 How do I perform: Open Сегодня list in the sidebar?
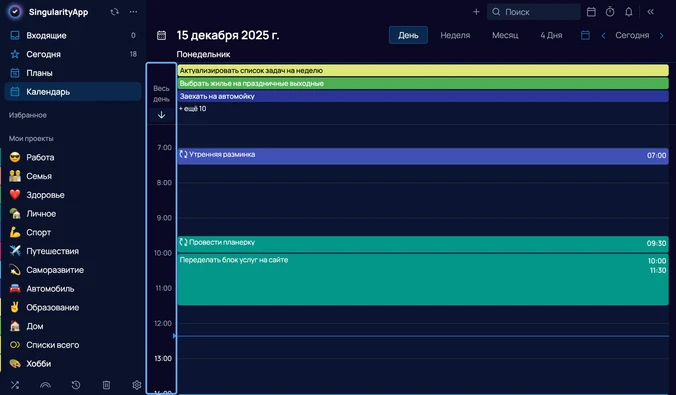(x=72, y=54)
